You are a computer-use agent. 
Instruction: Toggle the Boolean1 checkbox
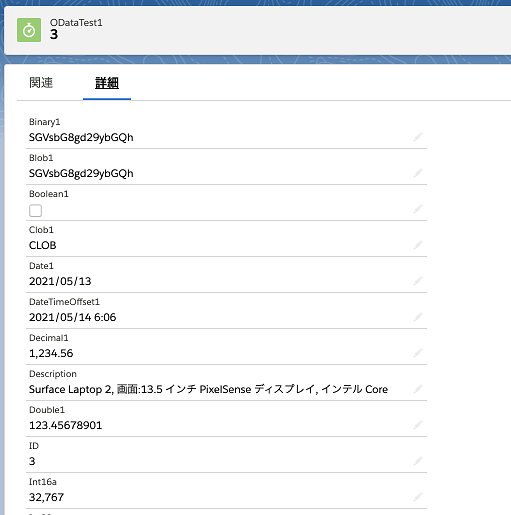click(35, 211)
